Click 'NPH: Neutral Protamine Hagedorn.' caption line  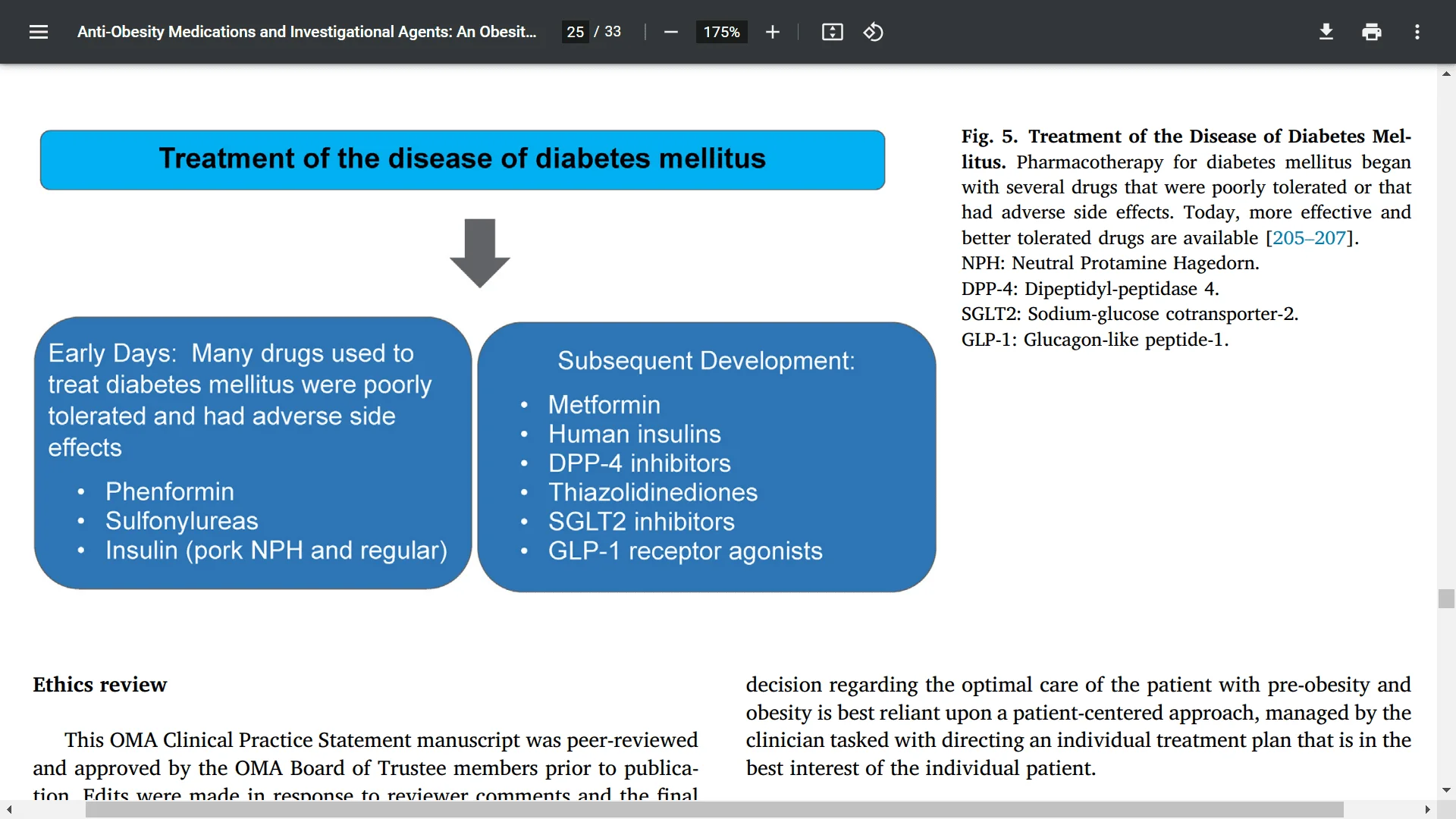[x=1110, y=263]
